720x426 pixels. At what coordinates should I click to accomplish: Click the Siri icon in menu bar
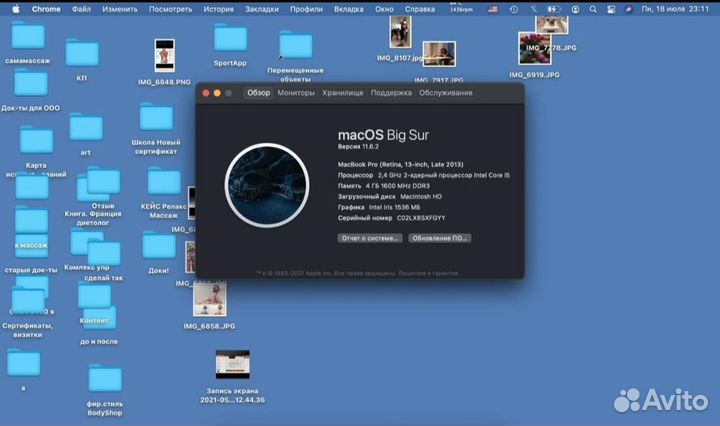[629, 9]
